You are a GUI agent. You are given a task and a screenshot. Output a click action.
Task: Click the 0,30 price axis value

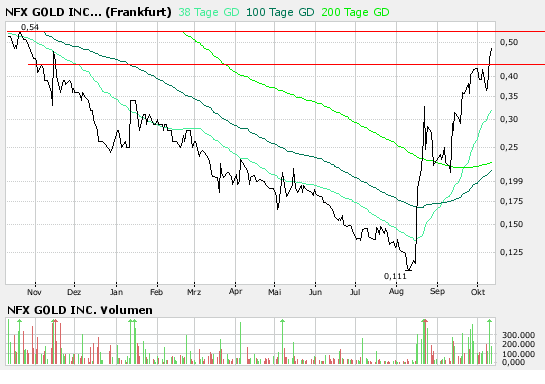click(509, 119)
